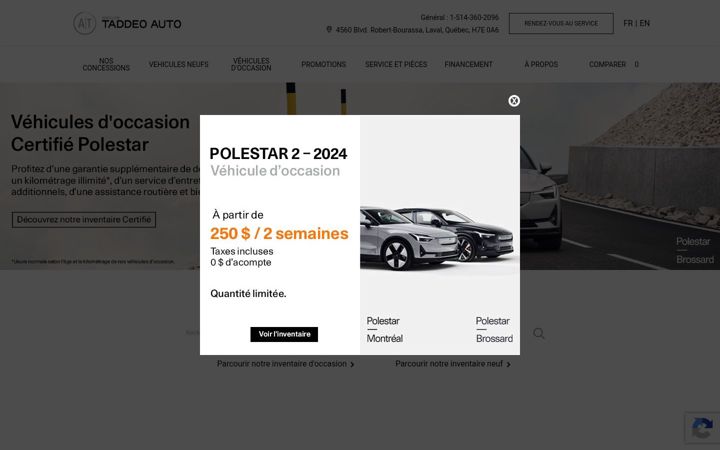Click Parcourir notre inventaire d'occasion link
Viewport: 720px width, 450px height.
coord(286,364)
